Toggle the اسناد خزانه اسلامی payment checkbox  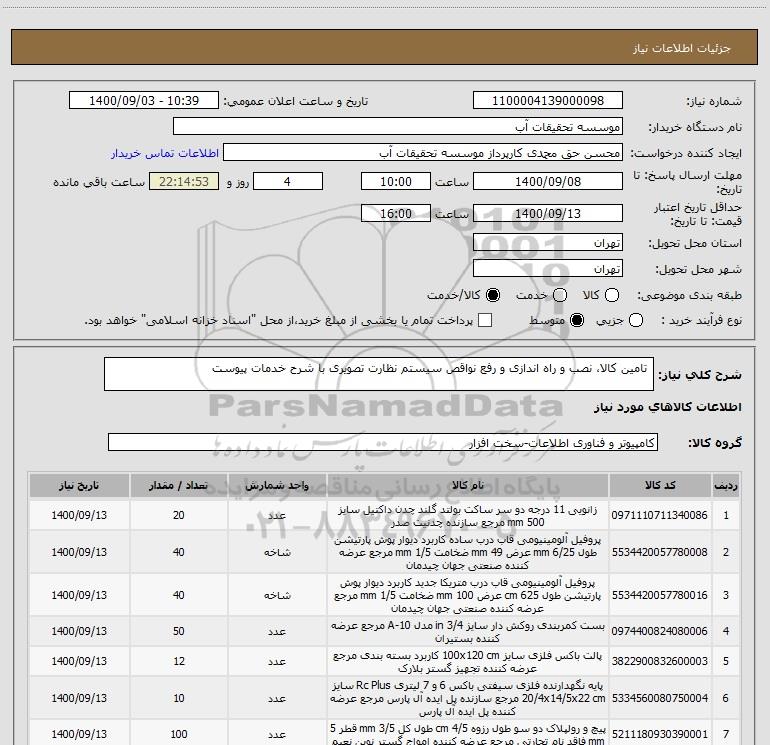coord(485,320)
